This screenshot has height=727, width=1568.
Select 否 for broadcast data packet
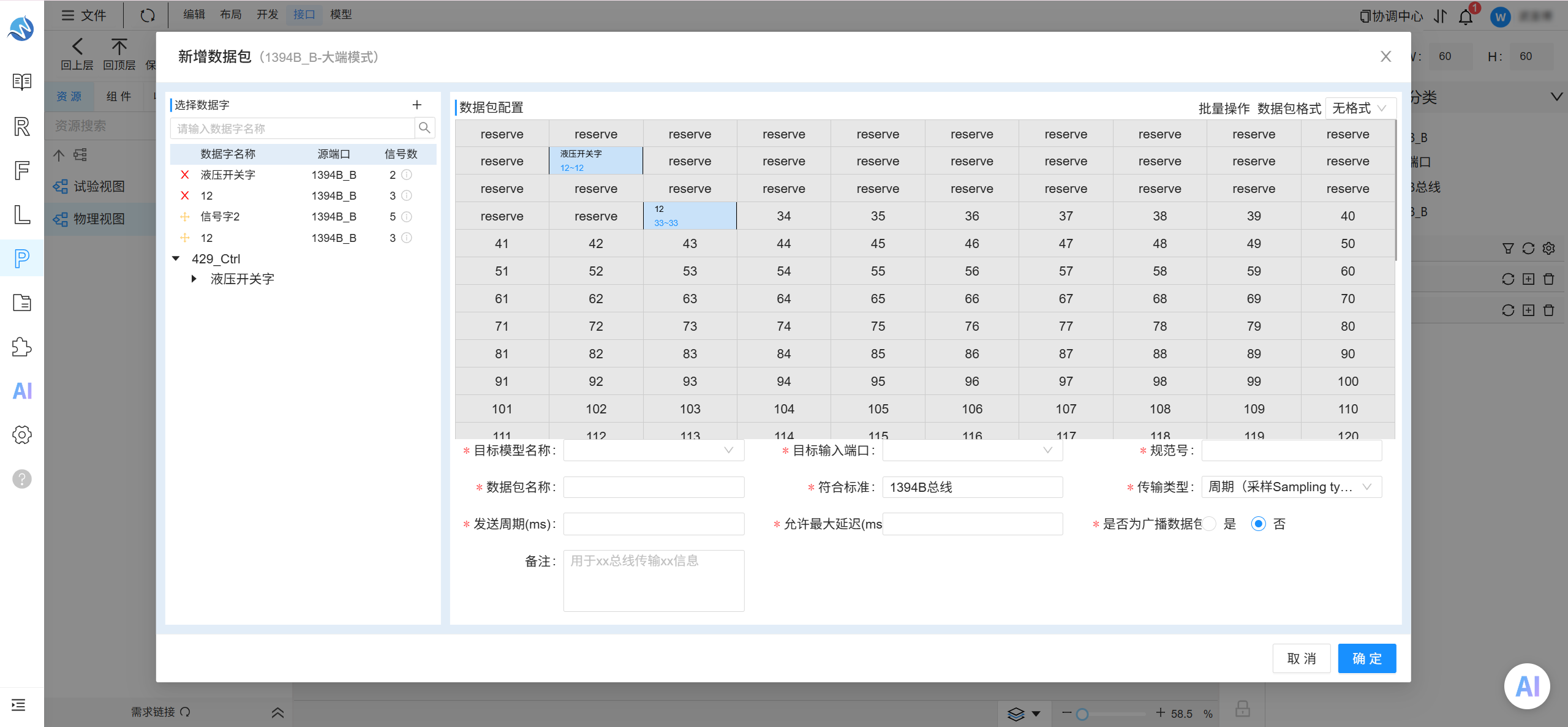click(x=1259, y=524)
